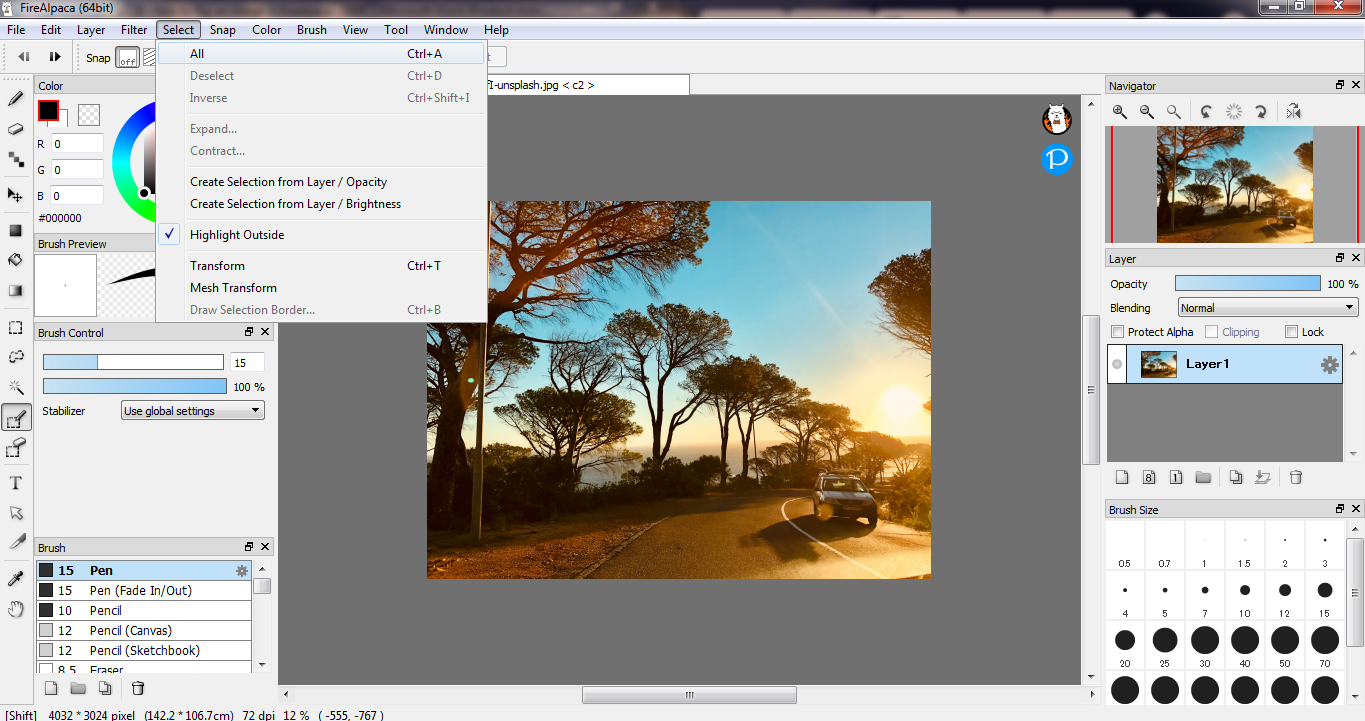Toggle Layer1 visibility dot
1365x721 pixels.
click(x=1117, y=365)
